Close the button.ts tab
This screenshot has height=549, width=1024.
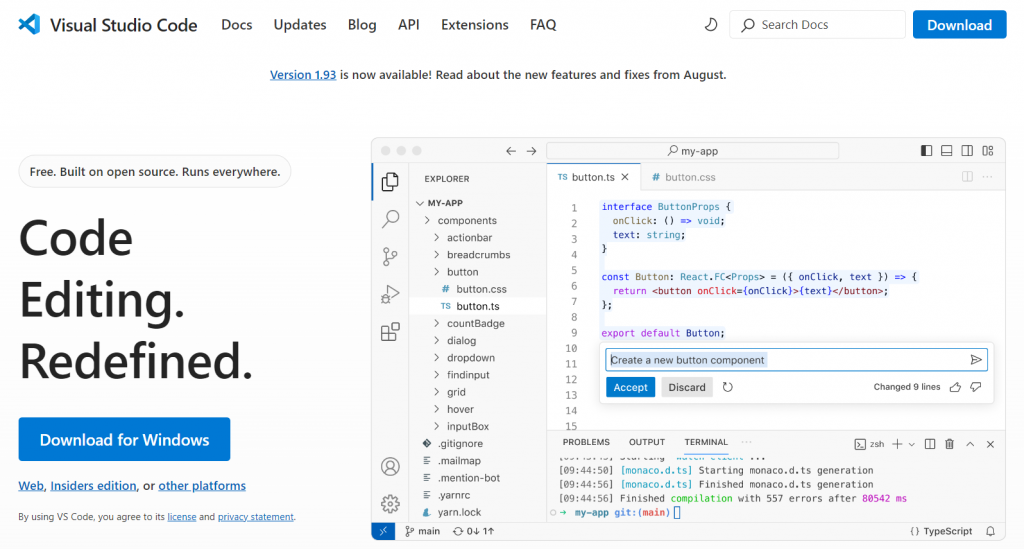pyautogui.click(x=625, y=177)
